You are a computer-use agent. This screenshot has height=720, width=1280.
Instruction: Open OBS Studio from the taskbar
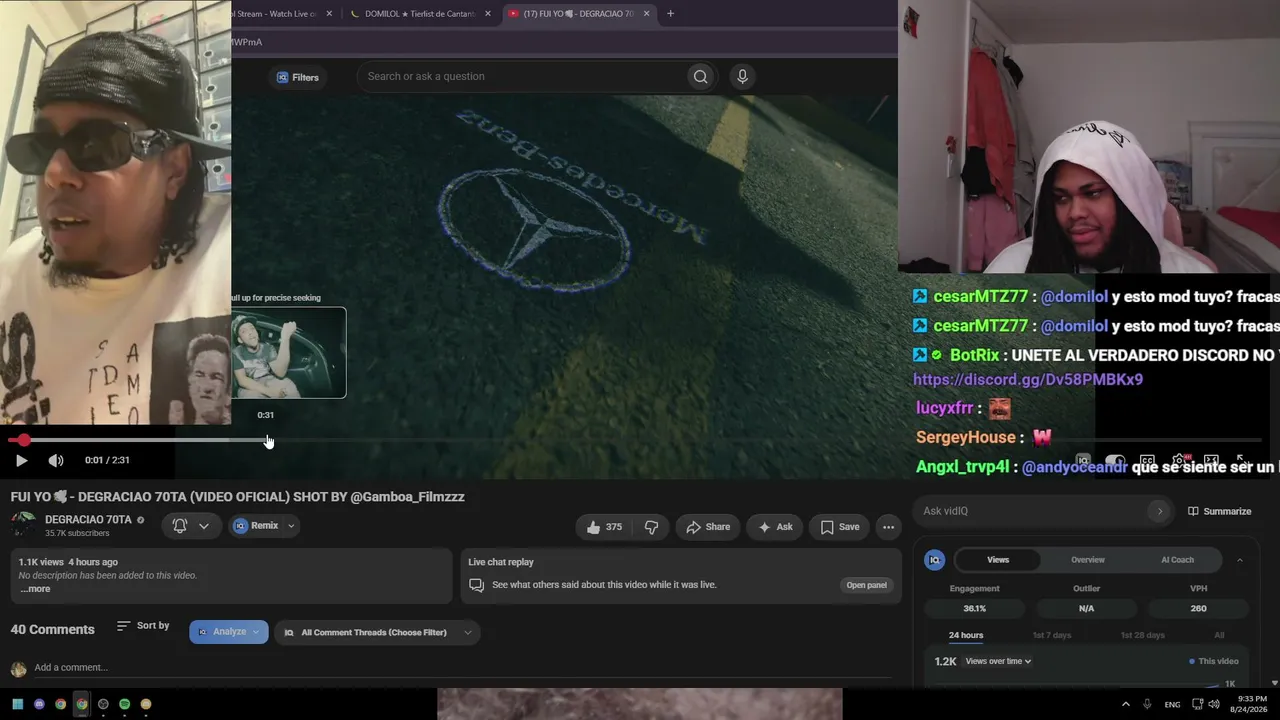[103, 704]
